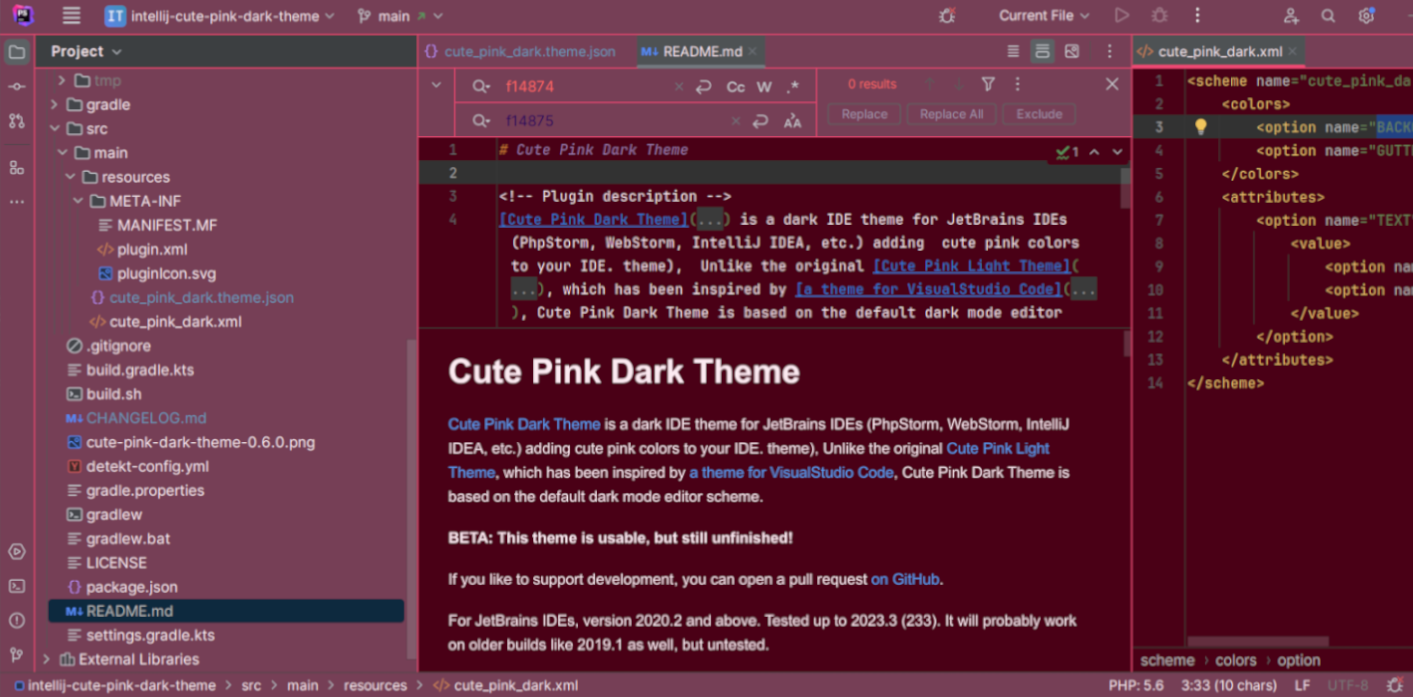Click the colors breadcrumb in XML editor
The width and height of the screenshot is (1413, 697).
coord(1235,660)
